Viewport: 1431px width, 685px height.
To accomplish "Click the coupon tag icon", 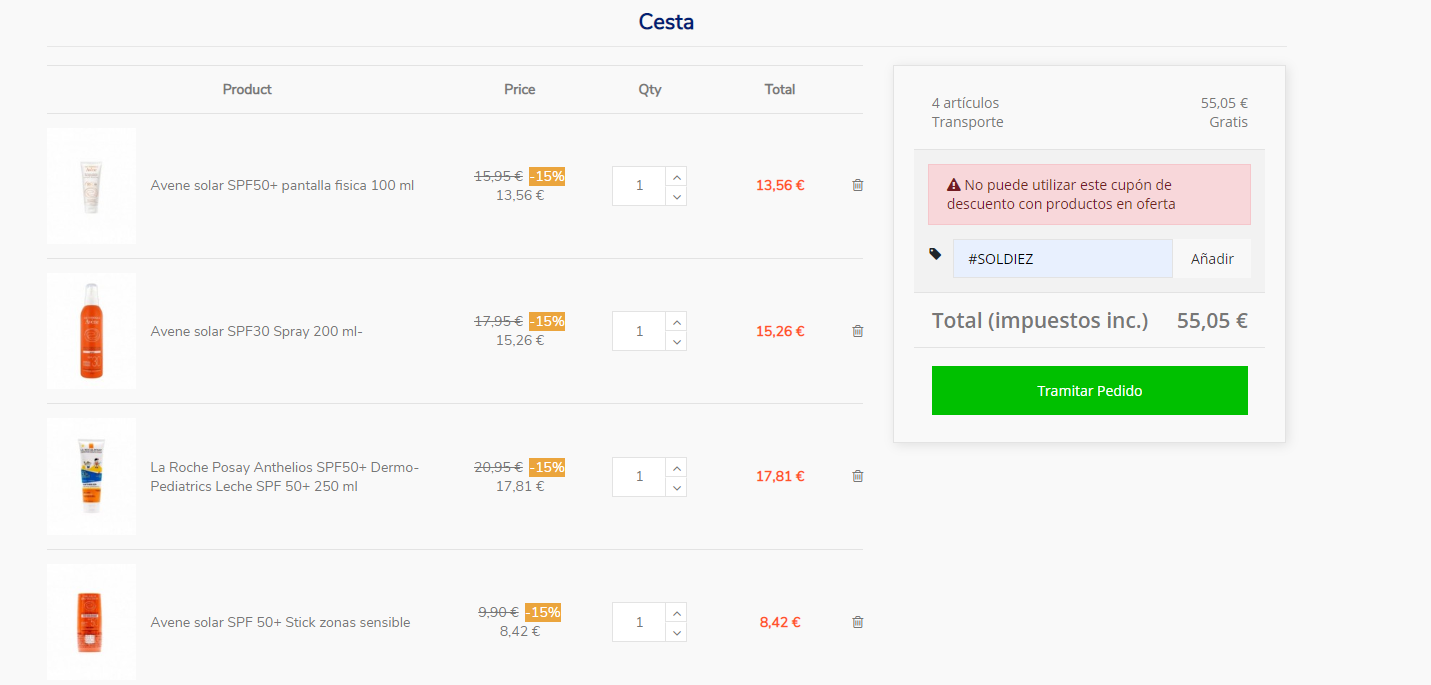I will pyautogui.click(x=935, y=254).
